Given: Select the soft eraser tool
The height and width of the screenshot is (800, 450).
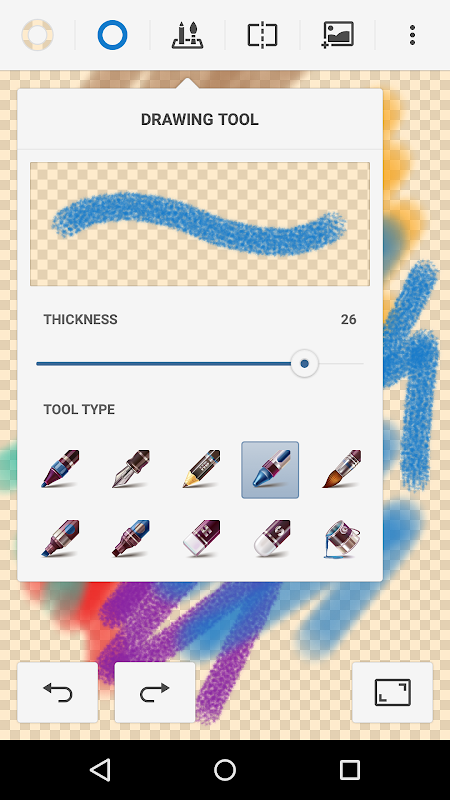Looking at the screenshot, I should point(271,539).
